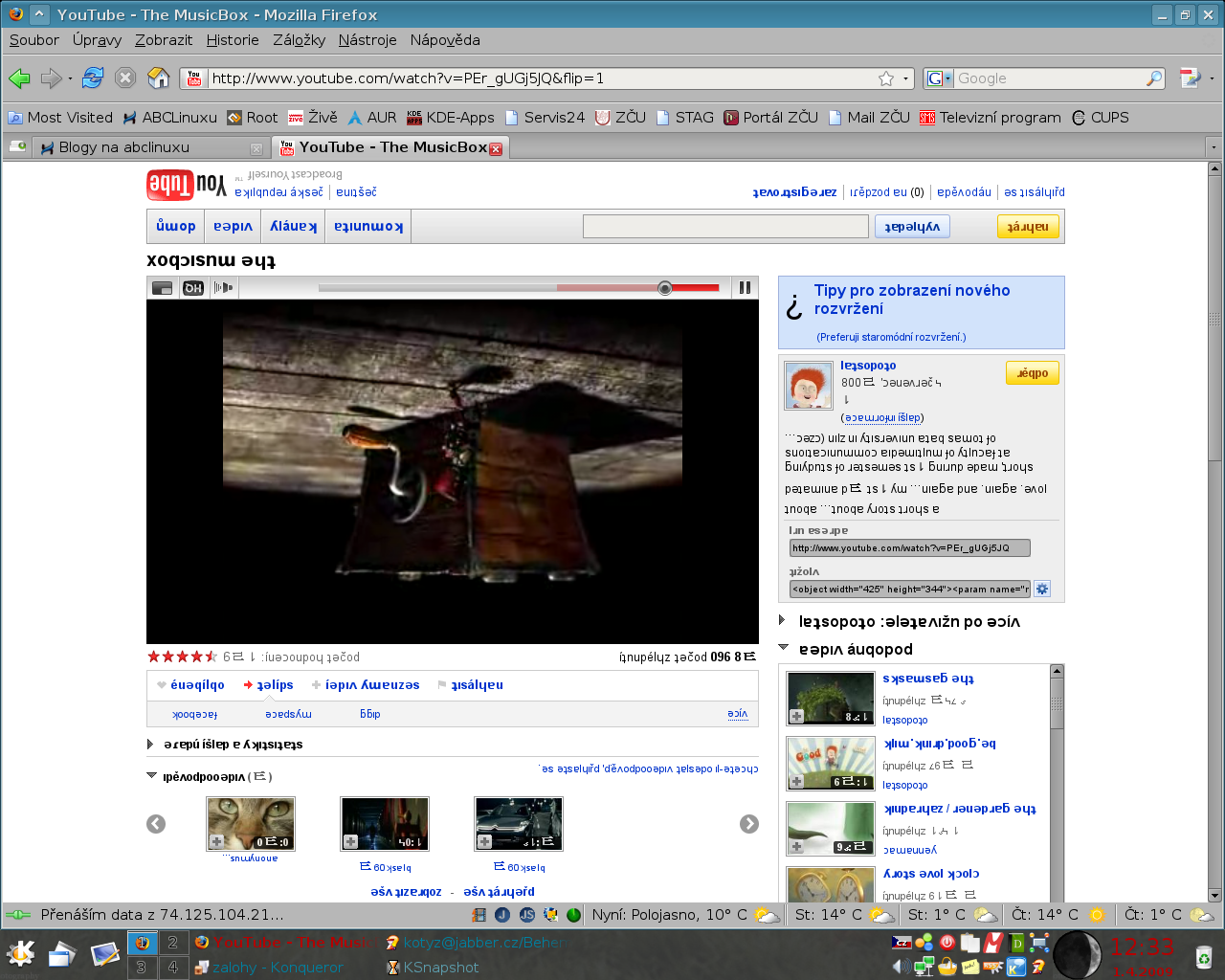The width and height of the screenshot is (1225, 980).
Task: Click next arrow of video responses carousel
Action: [749, 824]
